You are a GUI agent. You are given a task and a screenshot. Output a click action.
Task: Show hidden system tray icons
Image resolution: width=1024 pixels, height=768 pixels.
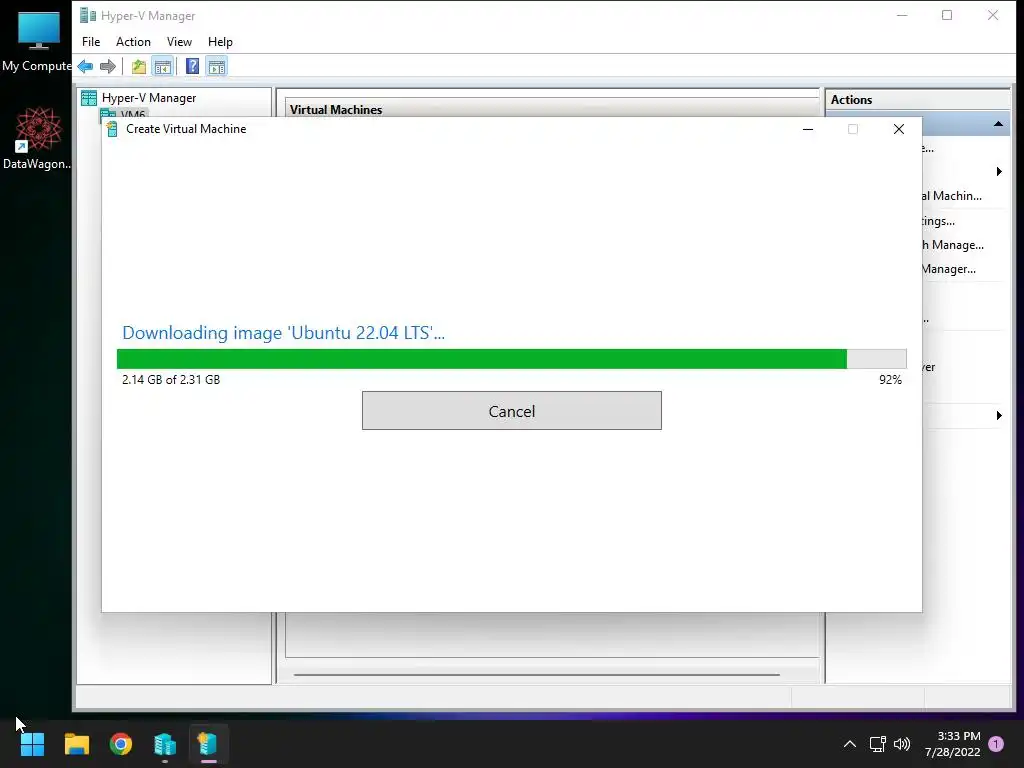850,744
